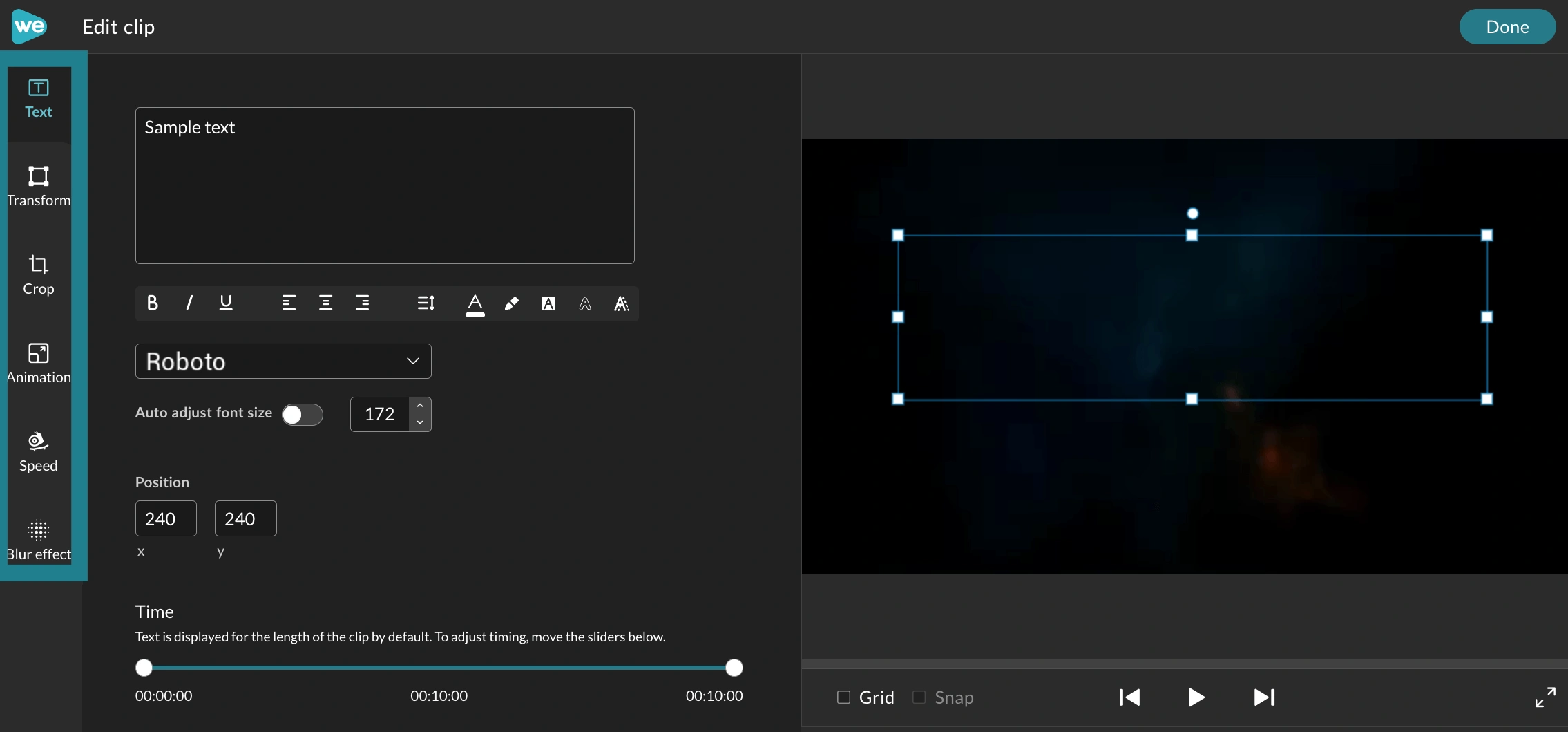Screen dimensions: 1568x732
Task: Click the X position field
Action: (x=166, y=518)
